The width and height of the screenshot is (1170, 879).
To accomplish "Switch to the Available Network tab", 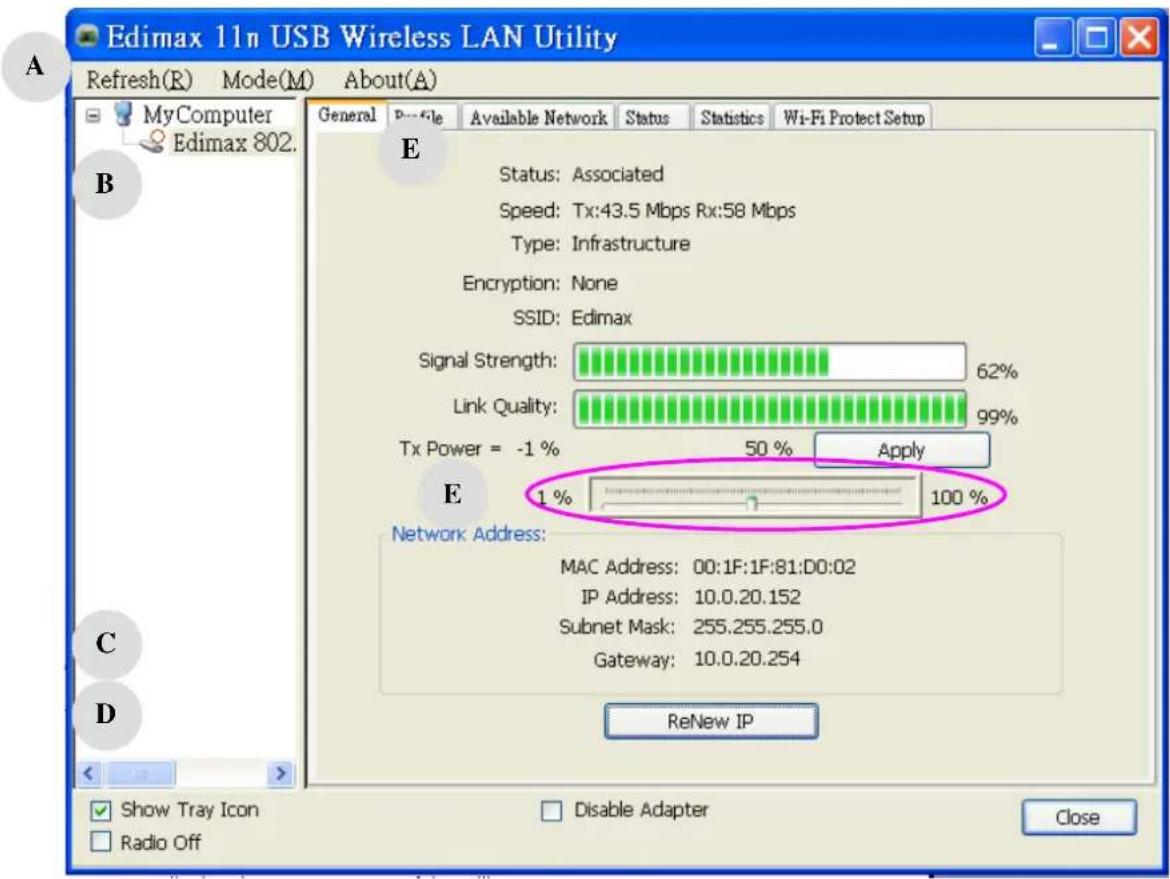I will 538,118.
